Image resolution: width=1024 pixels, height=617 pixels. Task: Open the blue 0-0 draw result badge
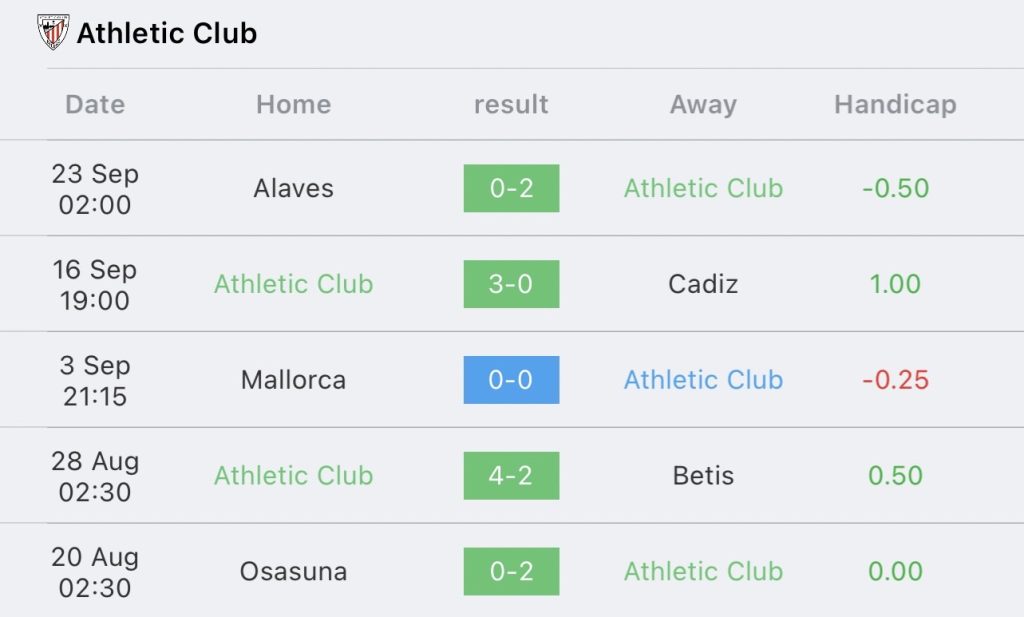point(511,380)
